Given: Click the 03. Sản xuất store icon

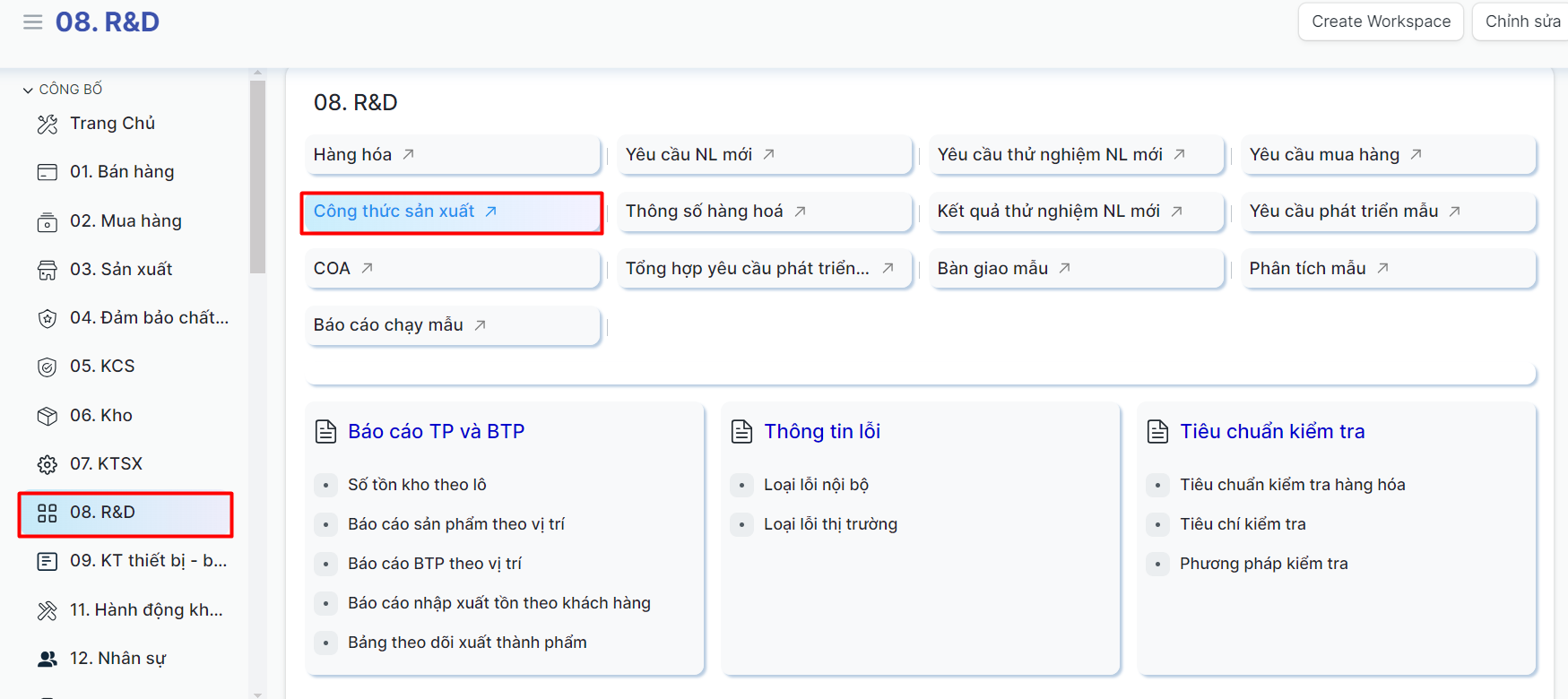Looking at the screenshot, I should click(x=48, y=271).
